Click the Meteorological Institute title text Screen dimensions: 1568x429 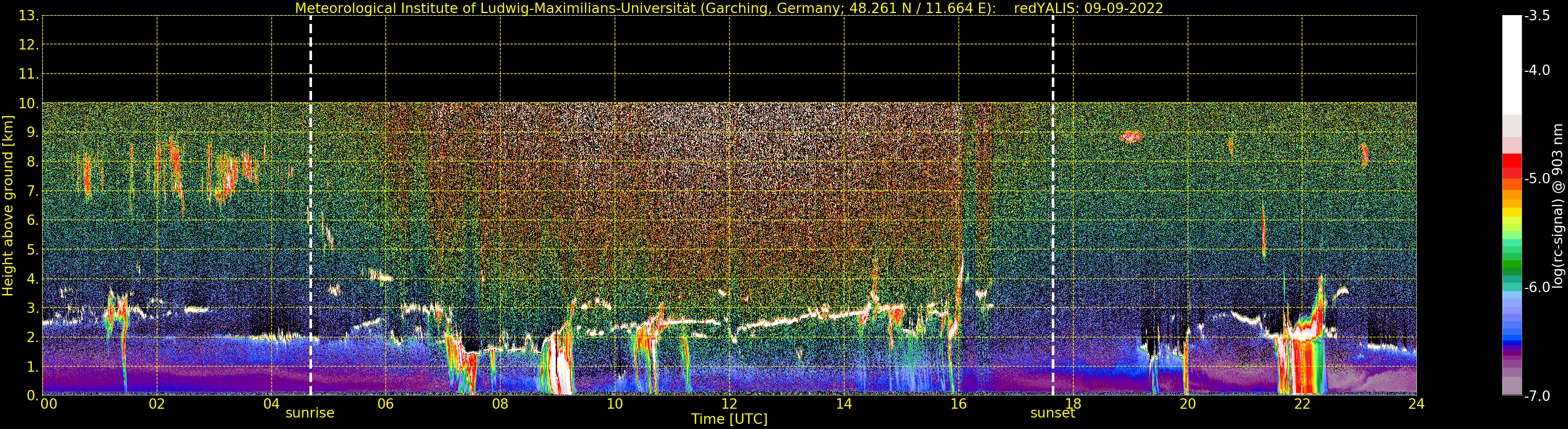[x=645, y=8]
